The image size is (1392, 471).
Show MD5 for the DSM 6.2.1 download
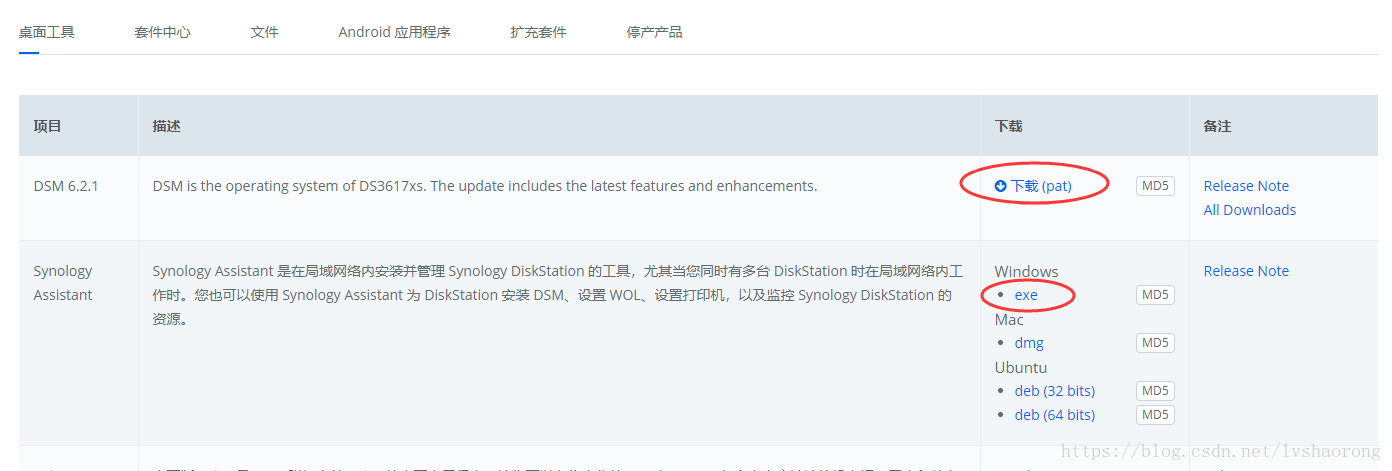point(1155,185)
